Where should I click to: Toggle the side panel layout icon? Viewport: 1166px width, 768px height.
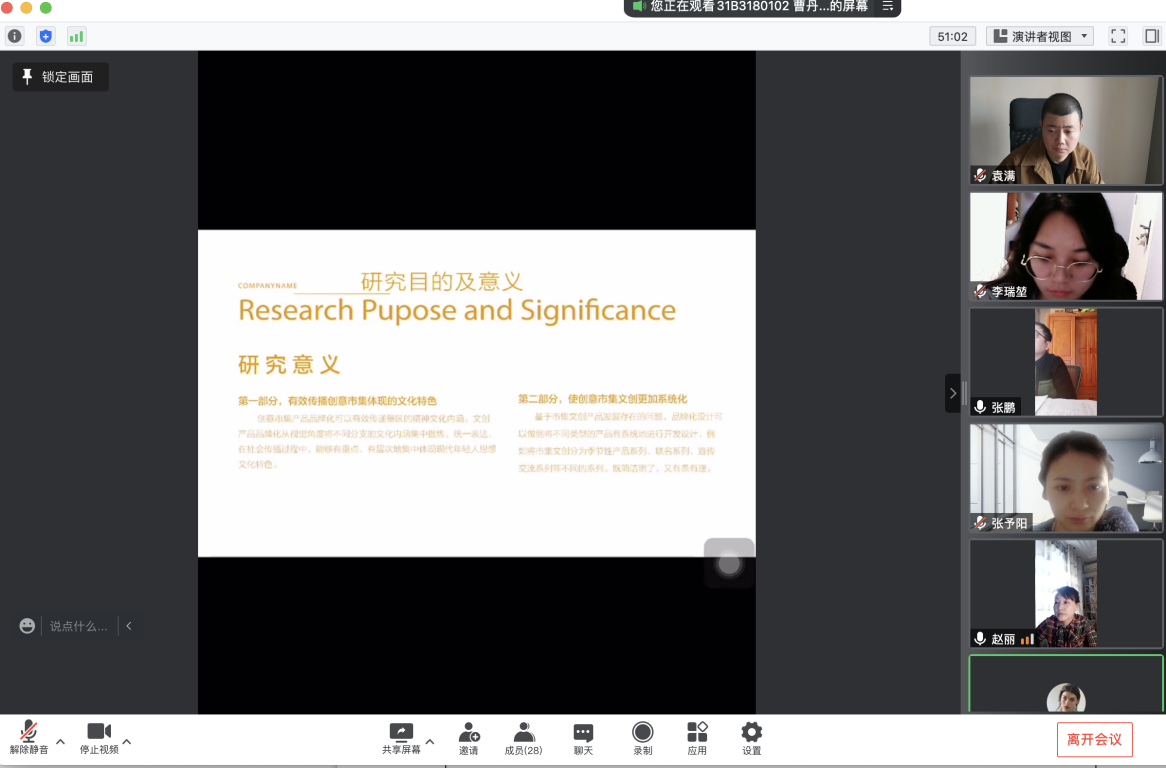click(1151, 36)
